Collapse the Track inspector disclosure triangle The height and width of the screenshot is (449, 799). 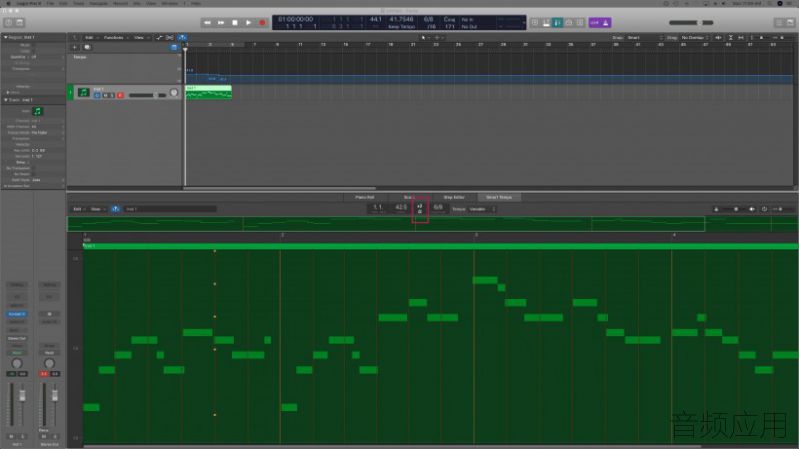(6, 100)
